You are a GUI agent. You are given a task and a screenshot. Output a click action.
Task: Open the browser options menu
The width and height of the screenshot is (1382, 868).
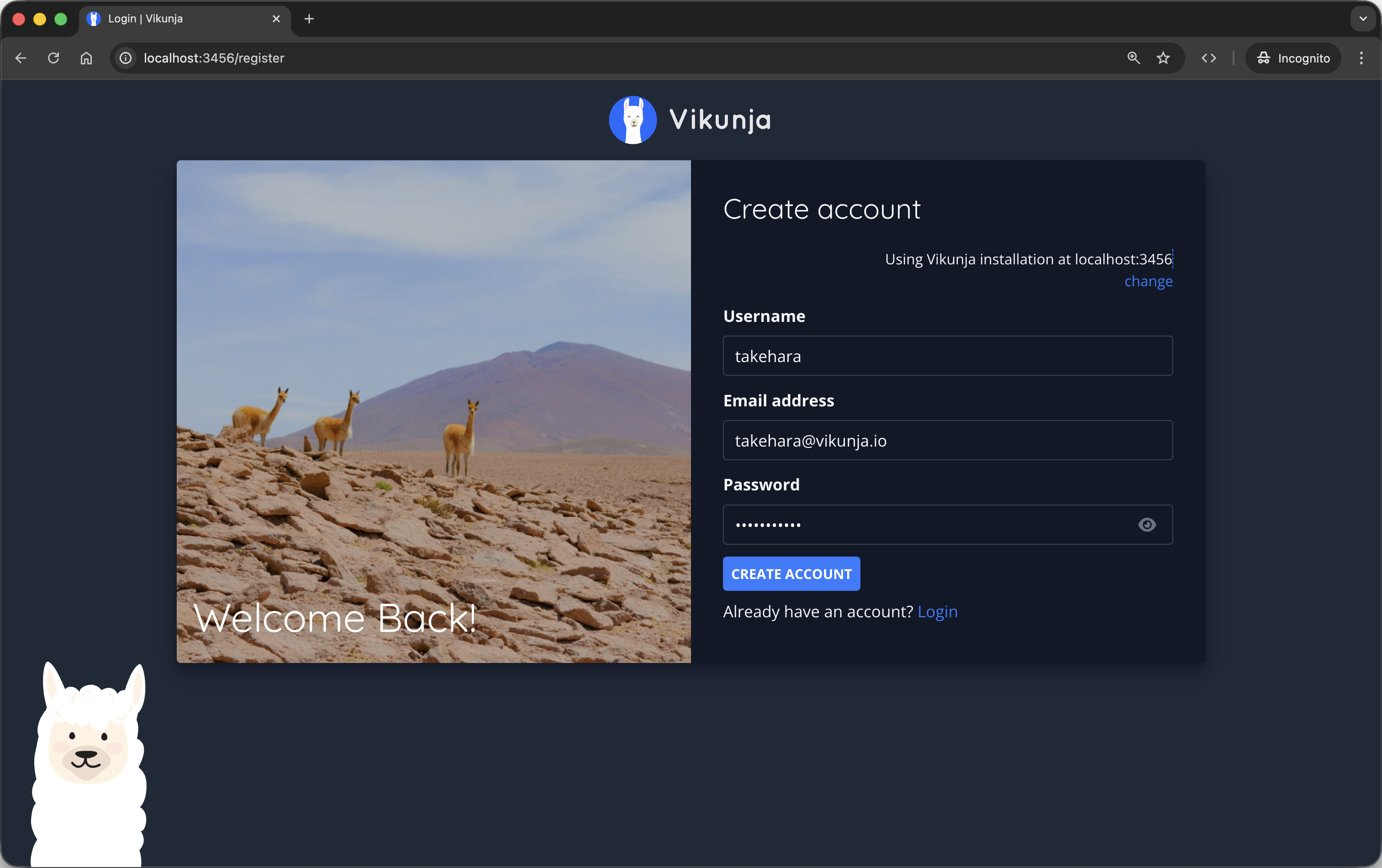coord(1361,58)
